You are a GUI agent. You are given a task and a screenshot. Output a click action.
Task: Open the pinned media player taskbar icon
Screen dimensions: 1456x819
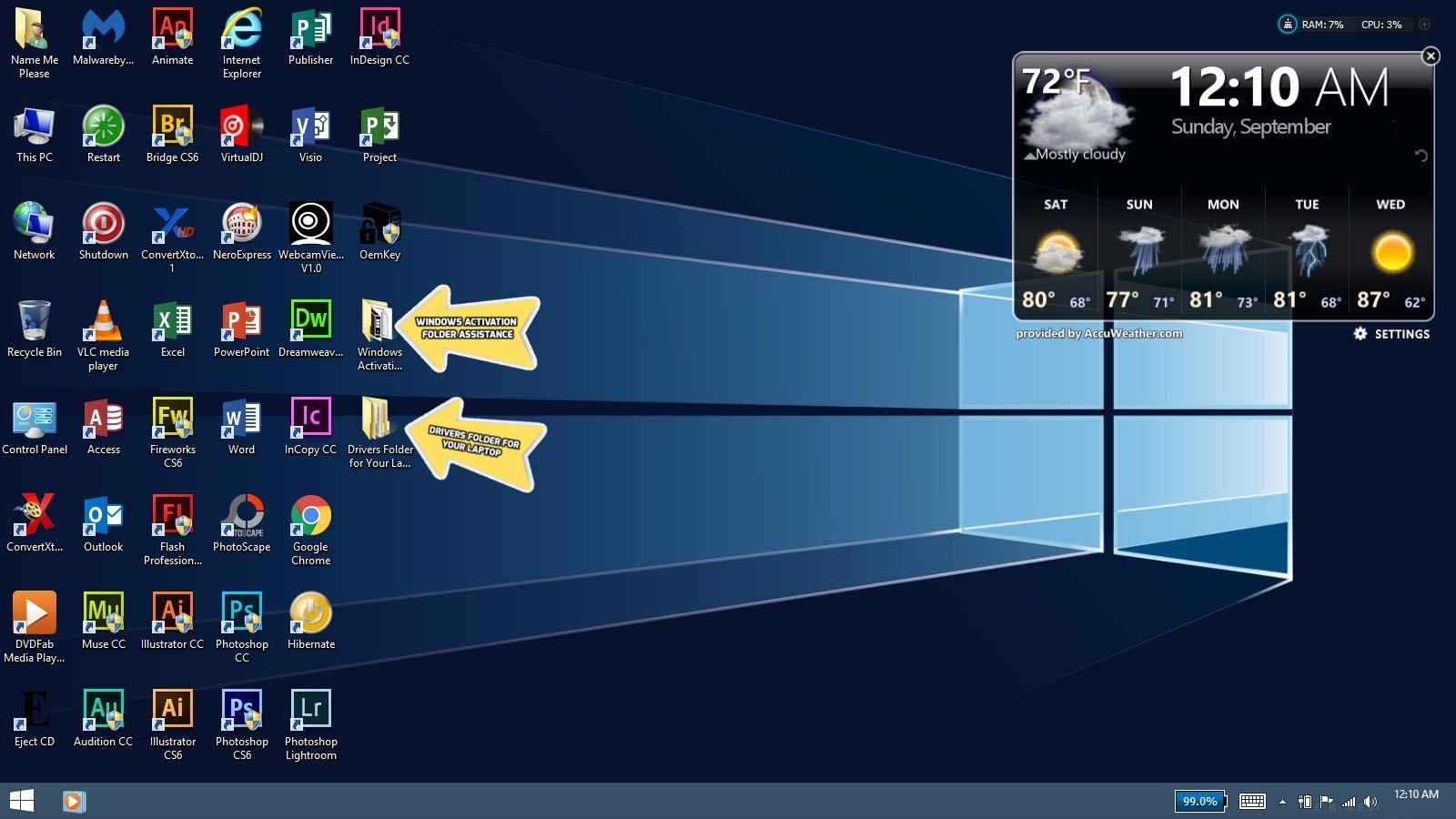tap(74, 801)
